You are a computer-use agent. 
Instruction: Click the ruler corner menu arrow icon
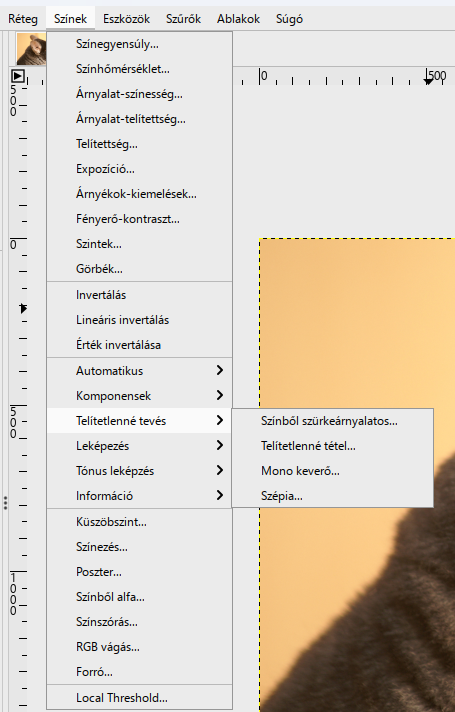click(x=18, y=76)
